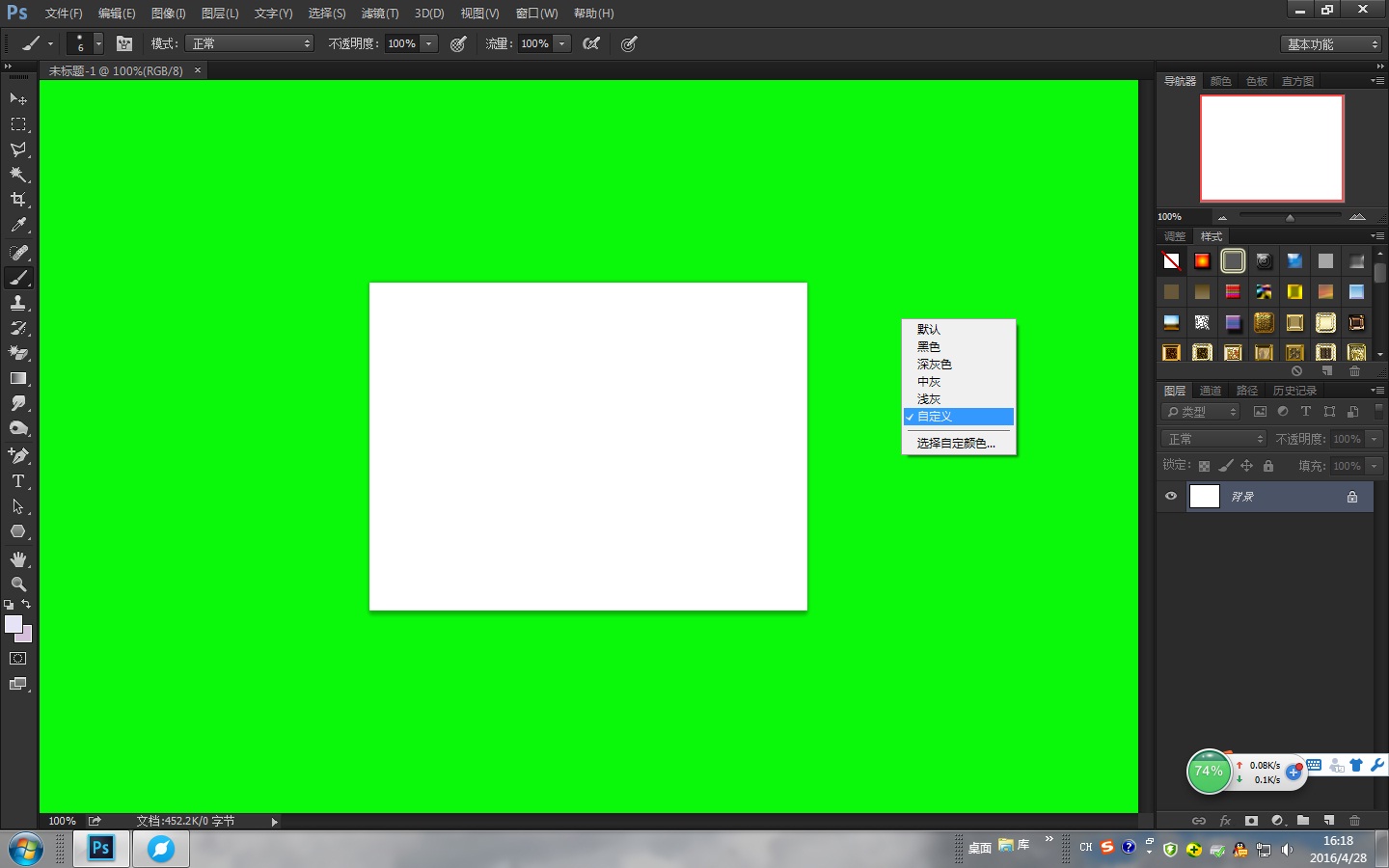1389x868 pixels.
Task: Select the Smudge tool
Action: tap(18, 403)
